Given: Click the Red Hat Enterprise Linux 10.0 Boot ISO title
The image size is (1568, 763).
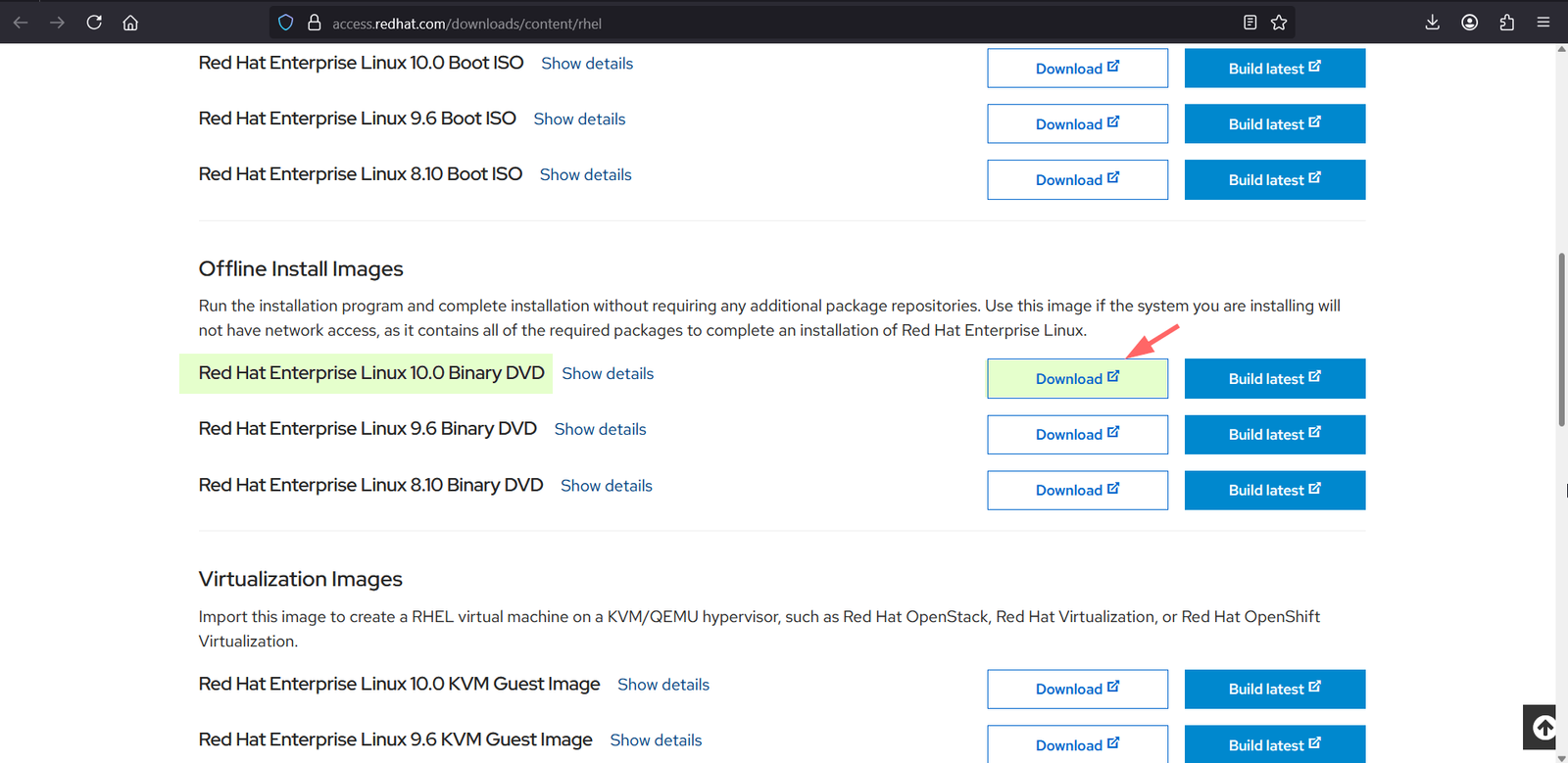Looking at the screenshot, I should [361, 63].
